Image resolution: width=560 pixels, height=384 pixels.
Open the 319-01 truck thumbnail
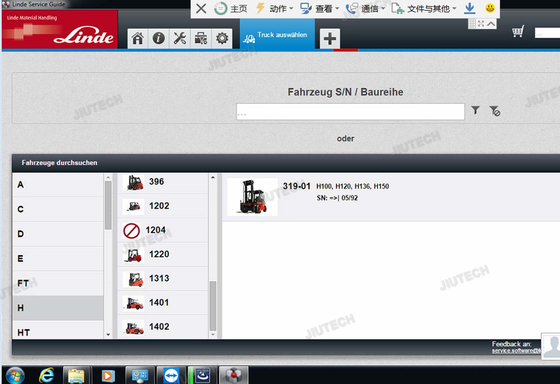click(x=252, y=197)
